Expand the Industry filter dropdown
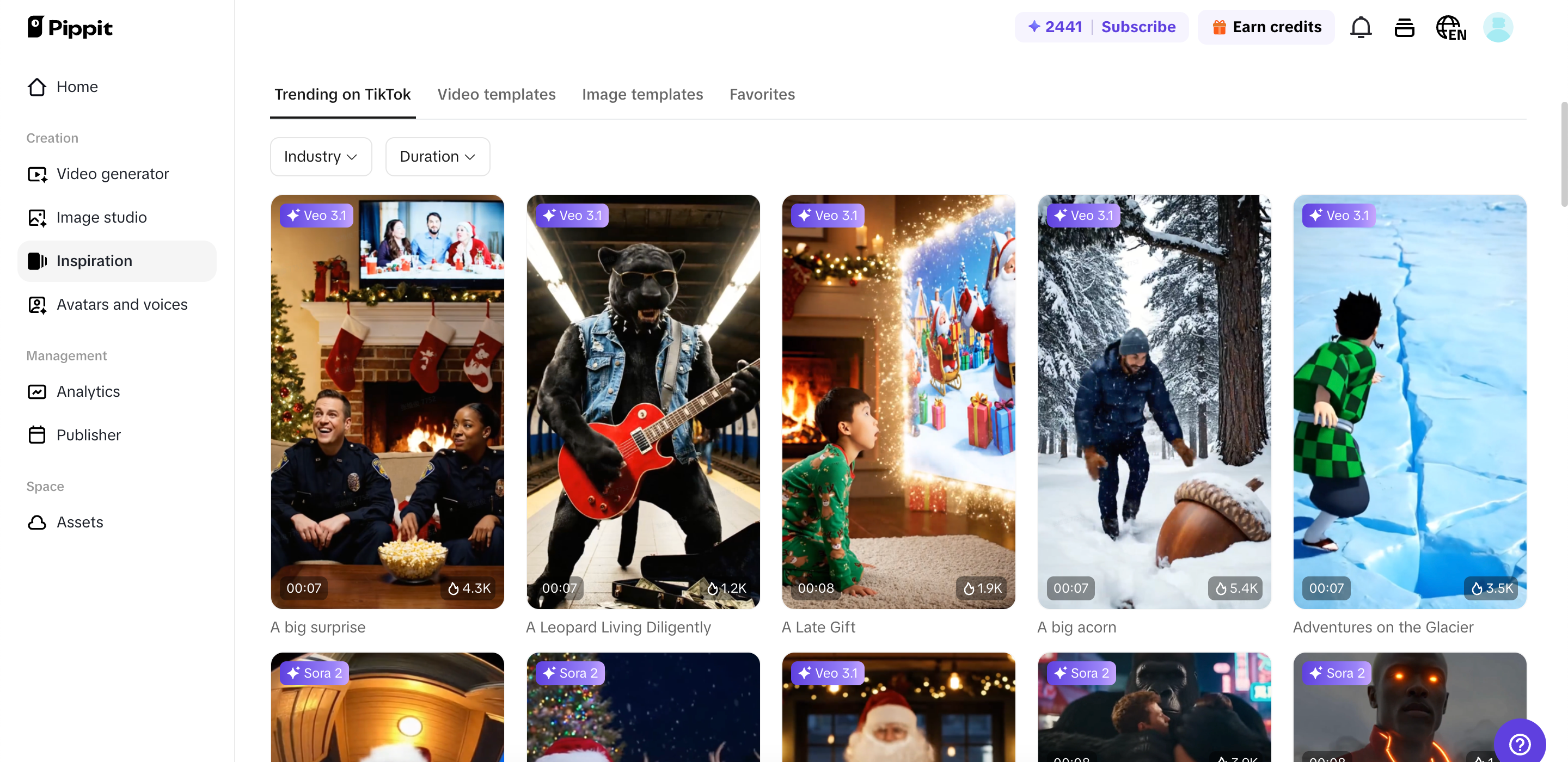 pyautogui.click(x=321, y=157)
